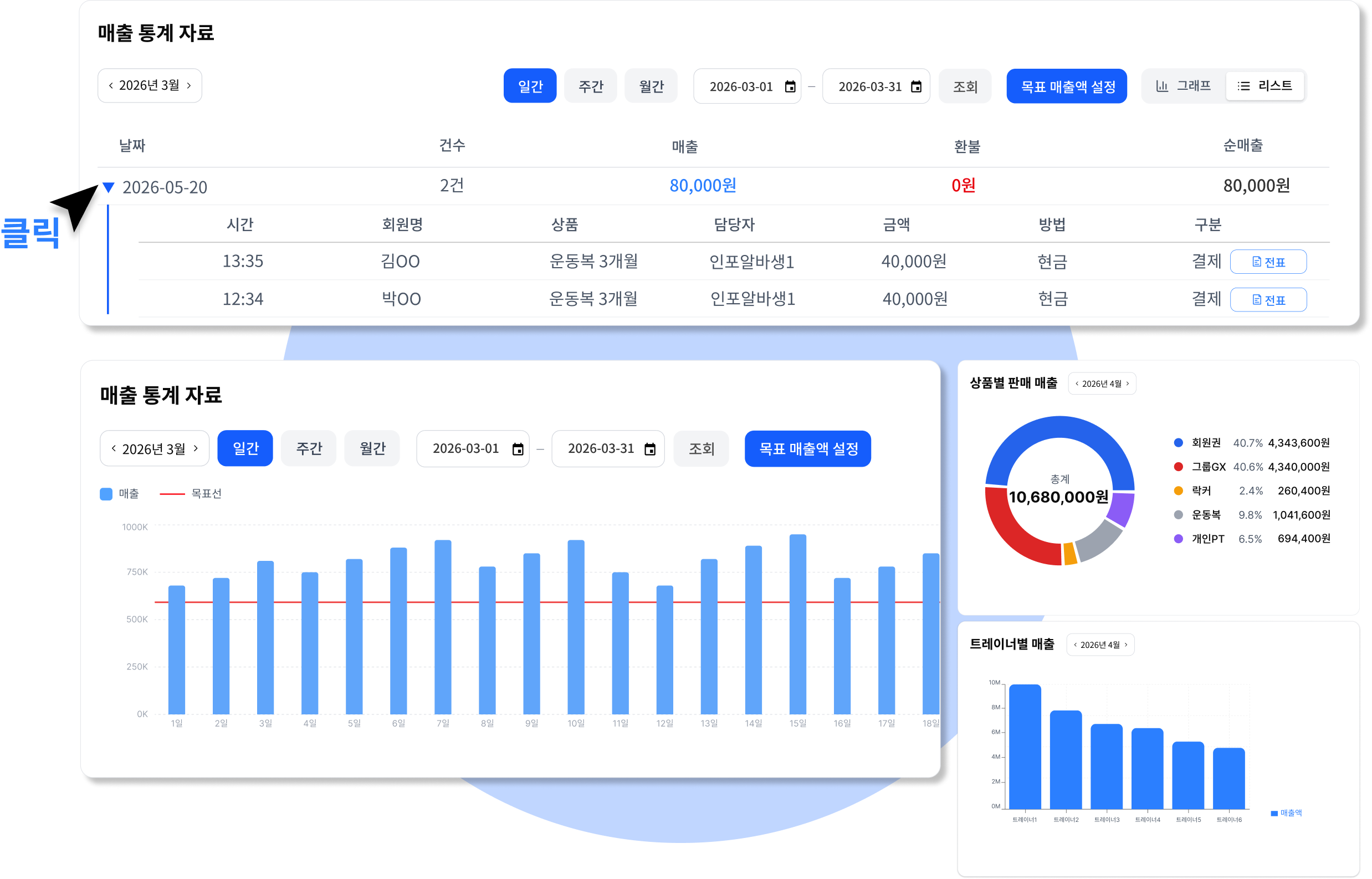This screenshot has height=879, width=1372.
Task: Select 일간 in top list panel
Action: click(530, 86)
